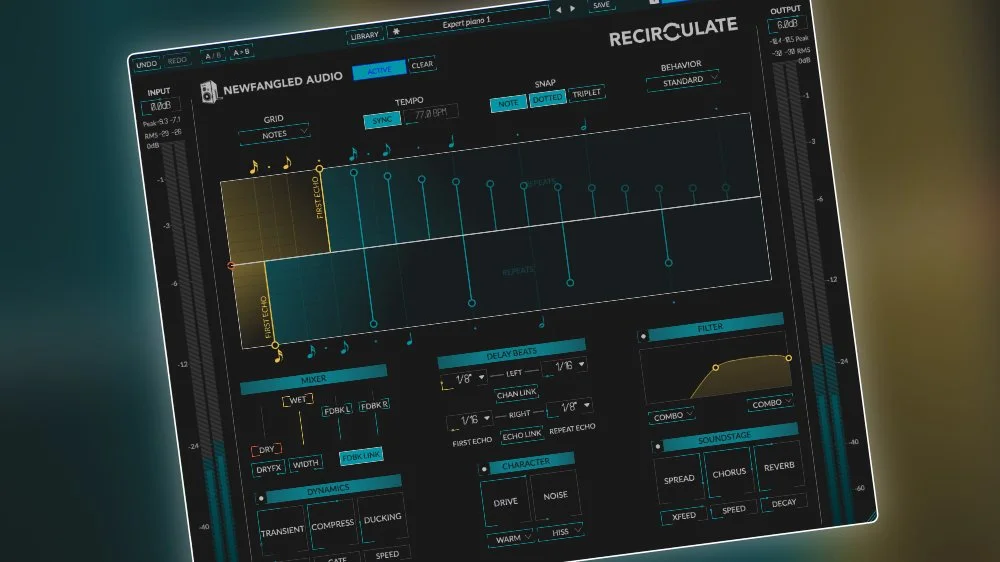Click the Recirculate plugin title logo
The height and width of the screenshot is (562, 1000).
click(673, 31)
